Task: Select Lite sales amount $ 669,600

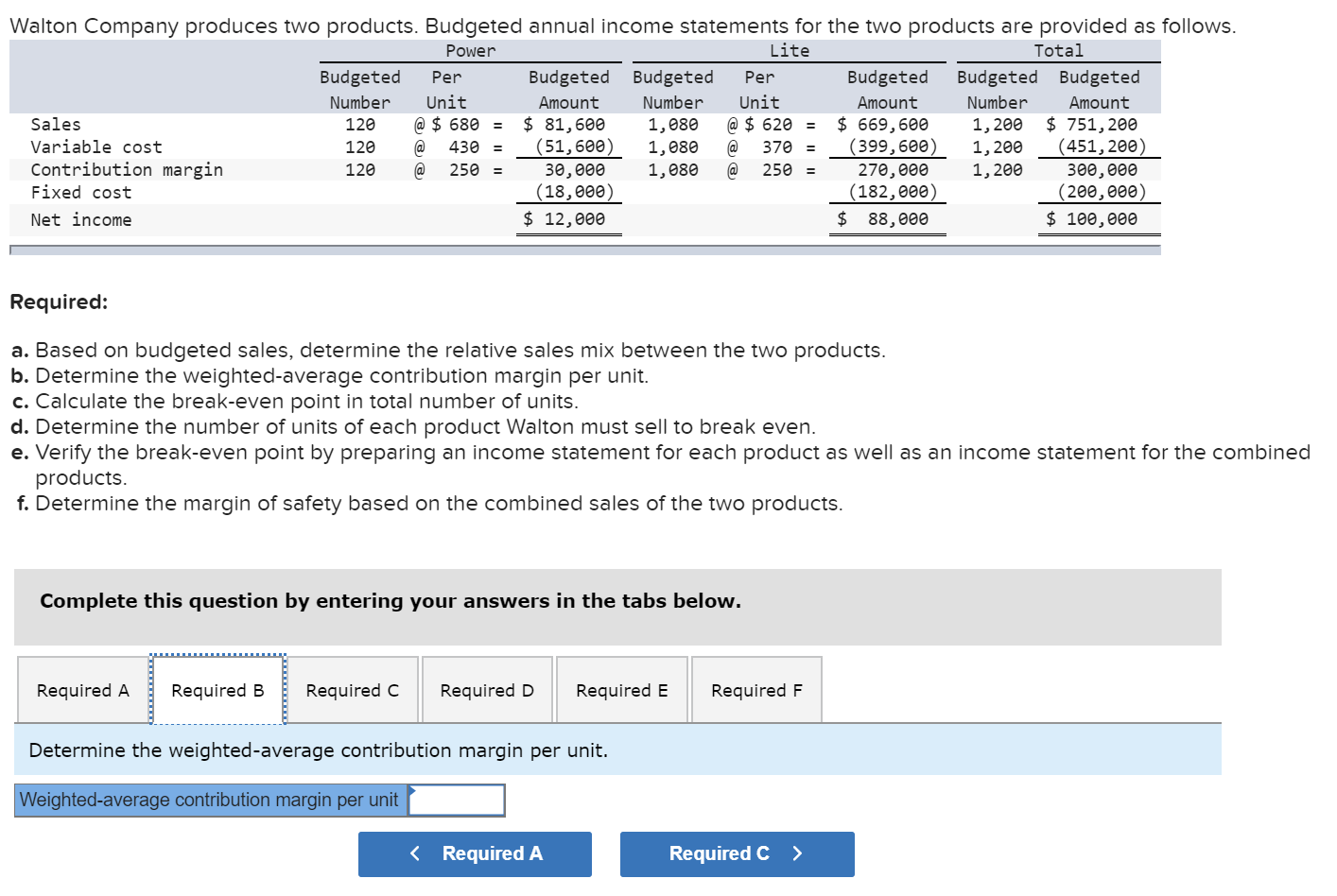Action: tap(883, 125)
